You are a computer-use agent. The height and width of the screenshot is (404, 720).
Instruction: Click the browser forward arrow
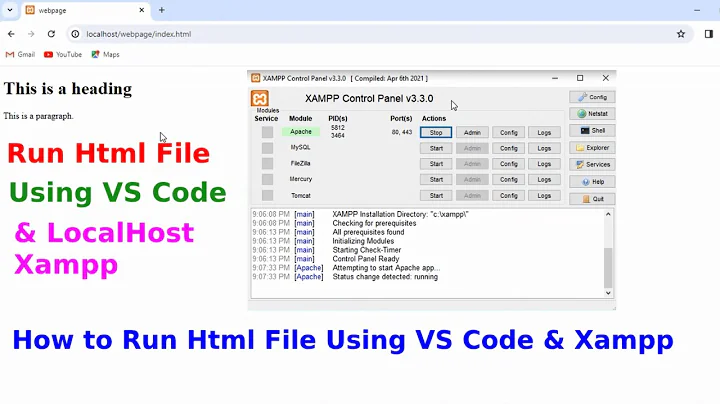coord(31,34)
